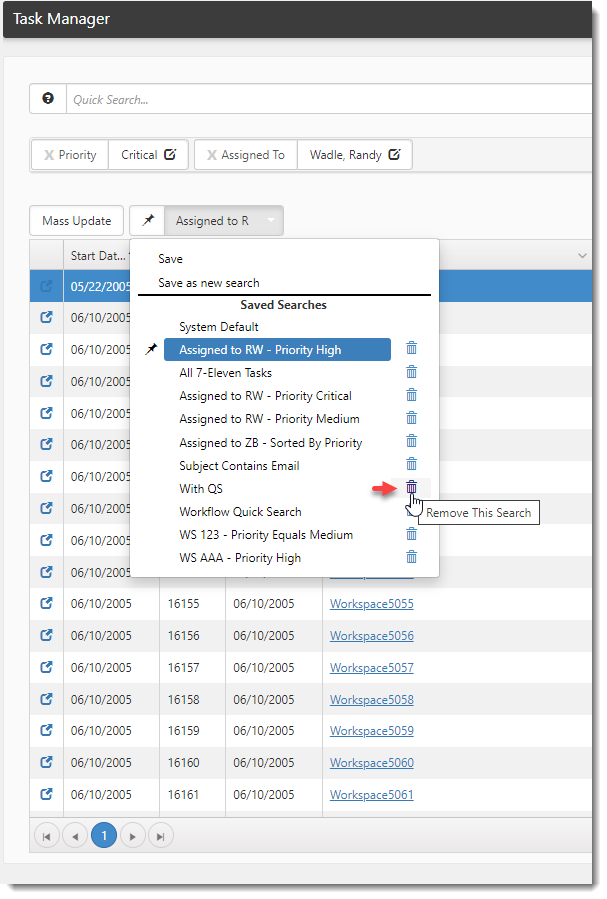This screenshot has height=899, width=607.
Task: Select 'Workflow Quick Search' from saved searches
Action: tap(240, 511)
